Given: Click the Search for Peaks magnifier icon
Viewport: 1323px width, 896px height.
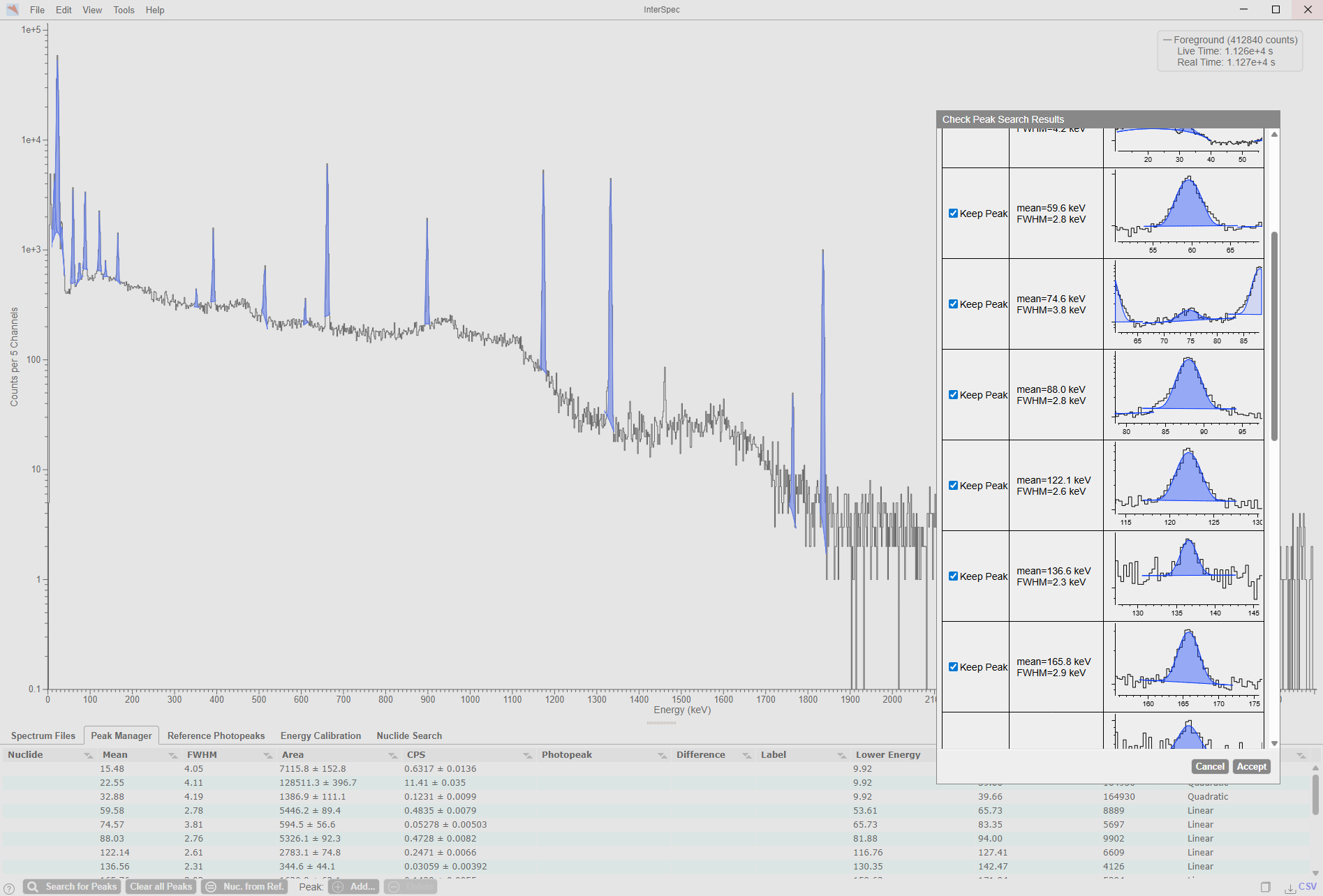Looking at the screenshot, I should point(33,887).
